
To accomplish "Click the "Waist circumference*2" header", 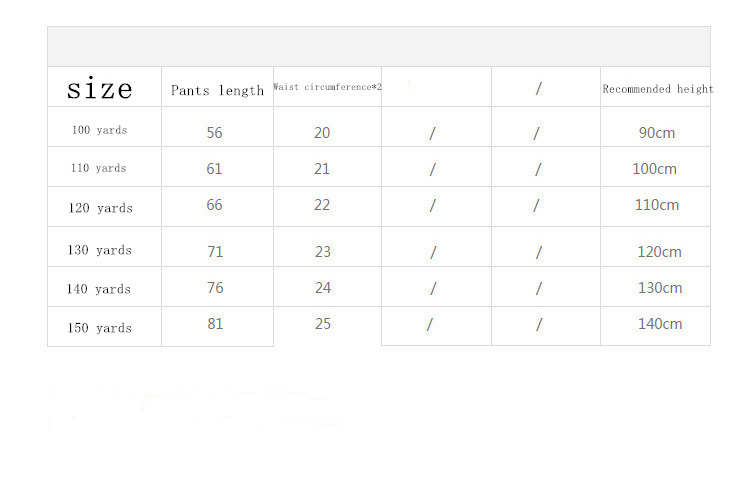I will [327, 87].
